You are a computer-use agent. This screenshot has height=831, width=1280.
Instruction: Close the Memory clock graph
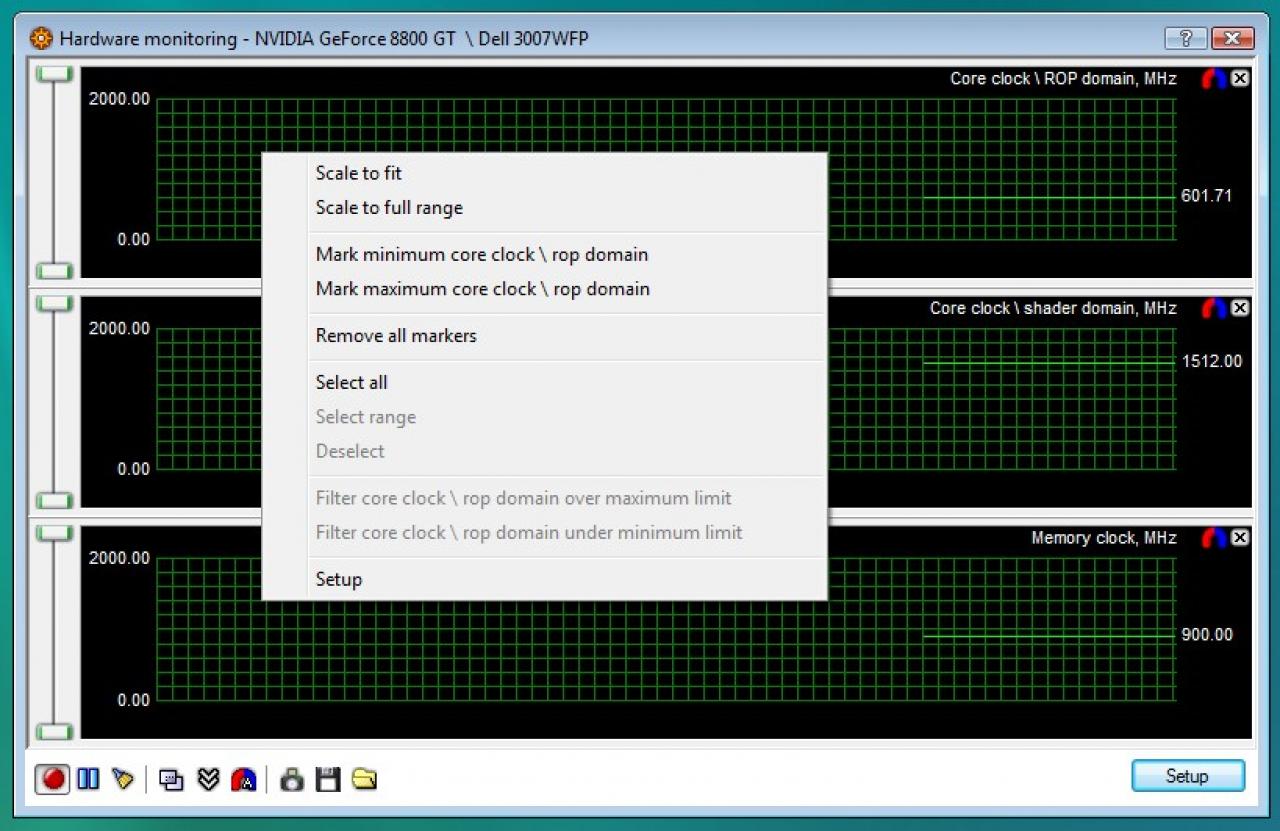(1240, 538)
